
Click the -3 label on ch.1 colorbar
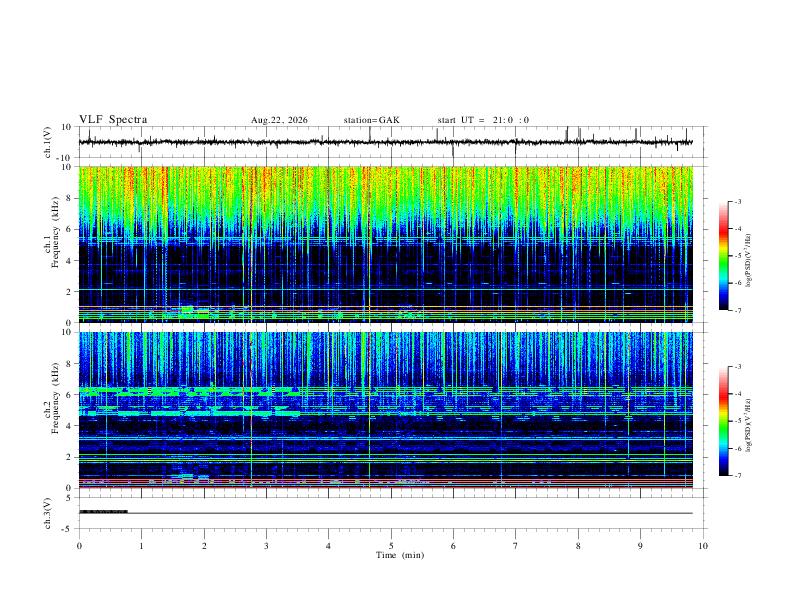pos(737,201)
